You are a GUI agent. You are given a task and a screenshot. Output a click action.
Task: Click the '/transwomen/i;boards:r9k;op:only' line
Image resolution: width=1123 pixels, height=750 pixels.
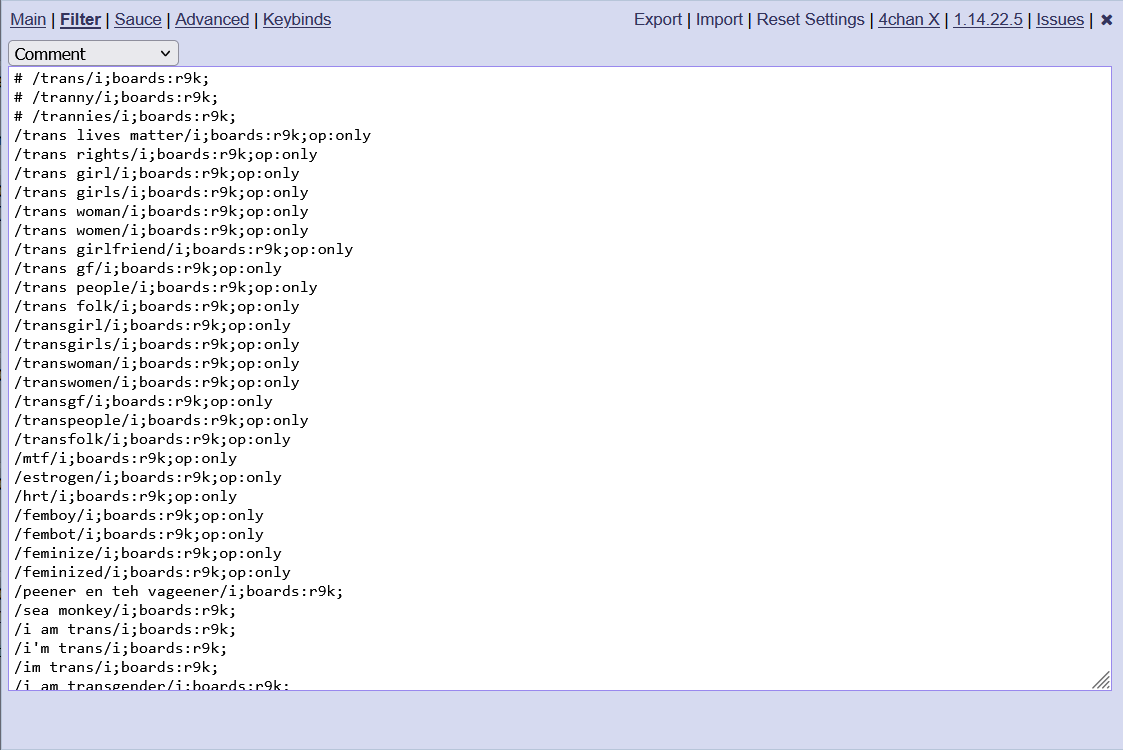(157, 383)
